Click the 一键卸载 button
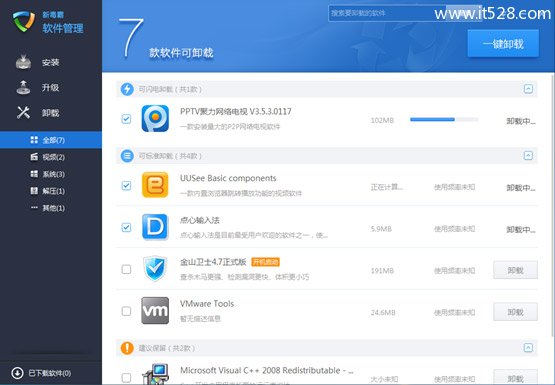This screenshot has width=555, height=385. point(503,44)
